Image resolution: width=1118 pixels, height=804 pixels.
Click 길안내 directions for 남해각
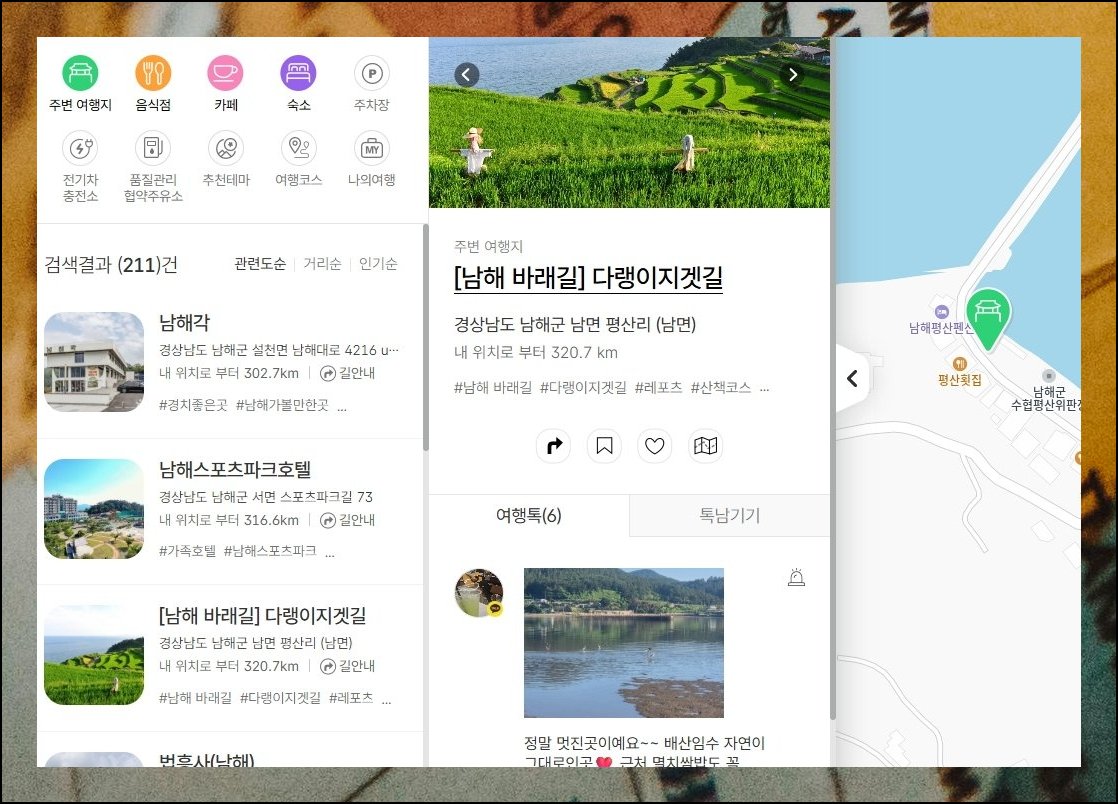pyautogui.click(x=347, y=373)
